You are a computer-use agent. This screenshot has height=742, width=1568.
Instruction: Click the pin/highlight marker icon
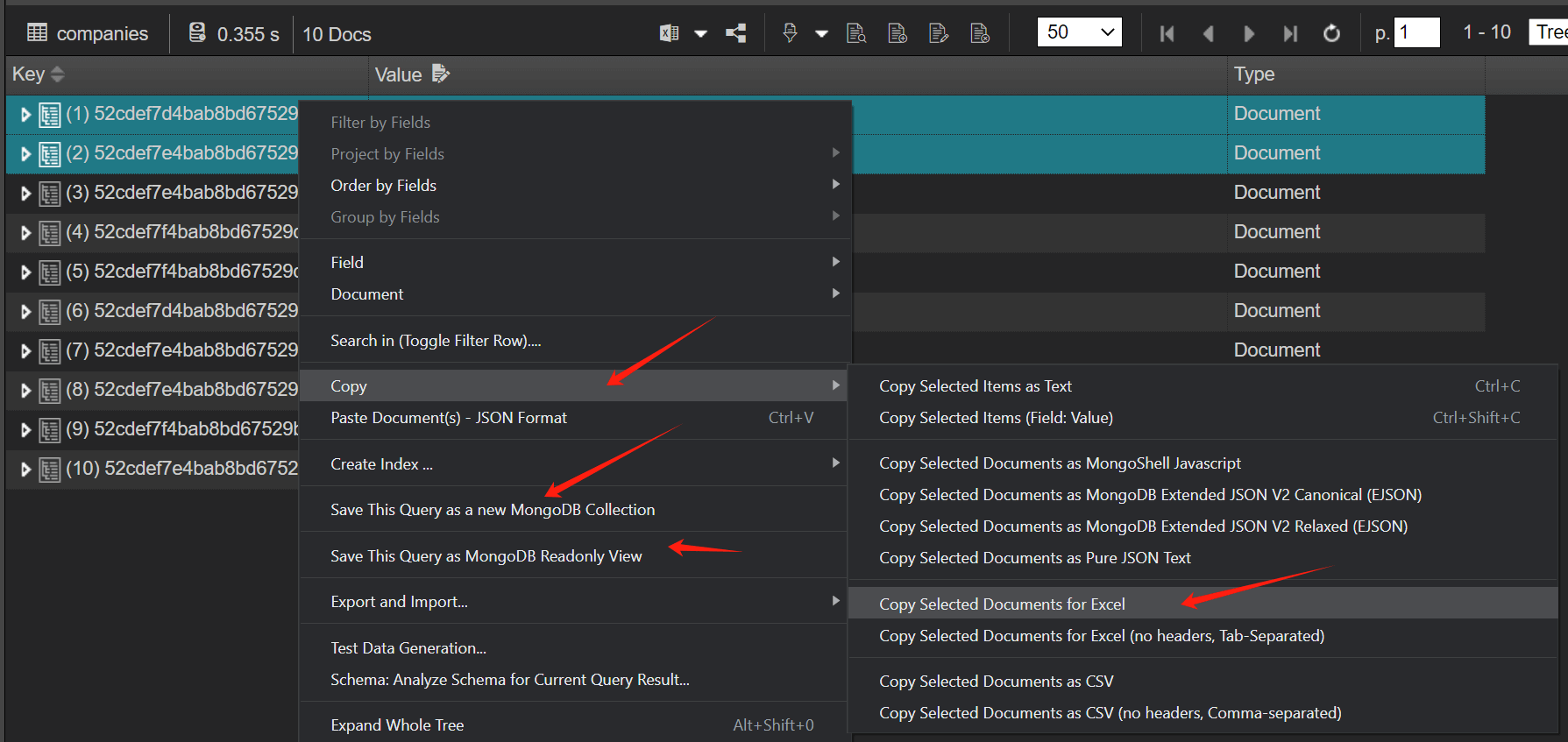790,33
